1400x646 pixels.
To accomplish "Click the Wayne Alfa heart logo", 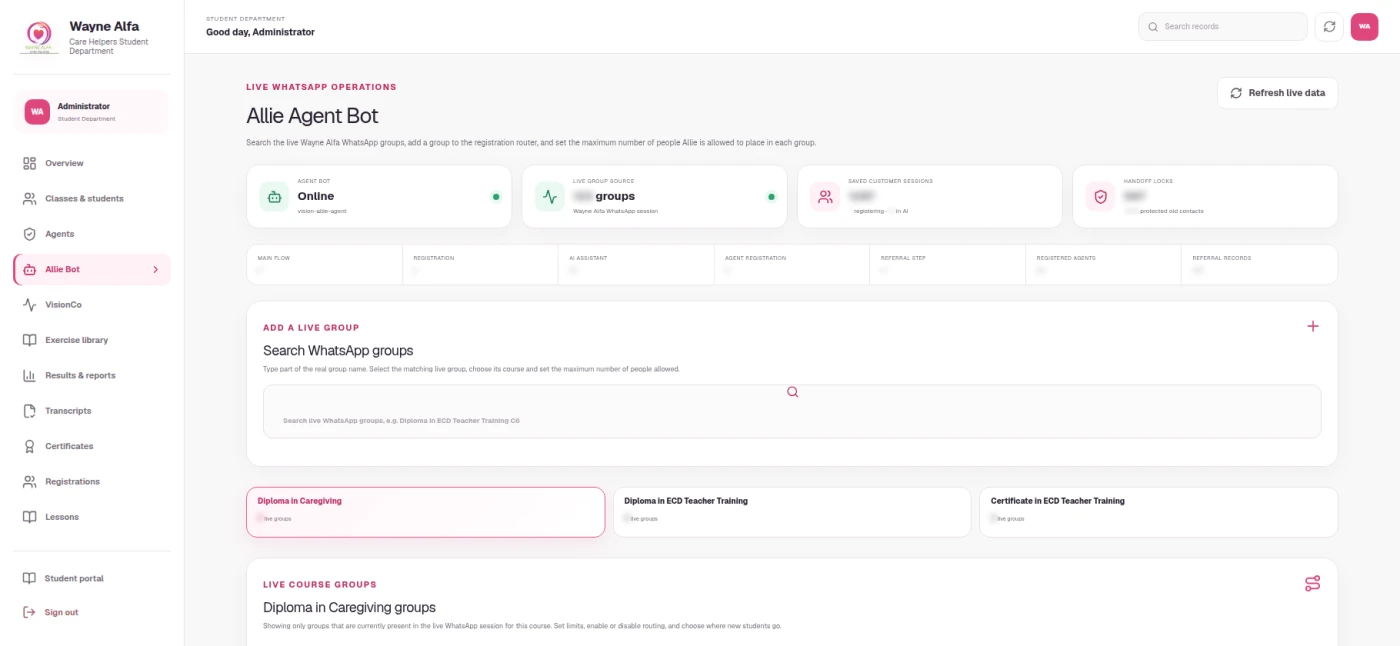I will tap(41, 36).
